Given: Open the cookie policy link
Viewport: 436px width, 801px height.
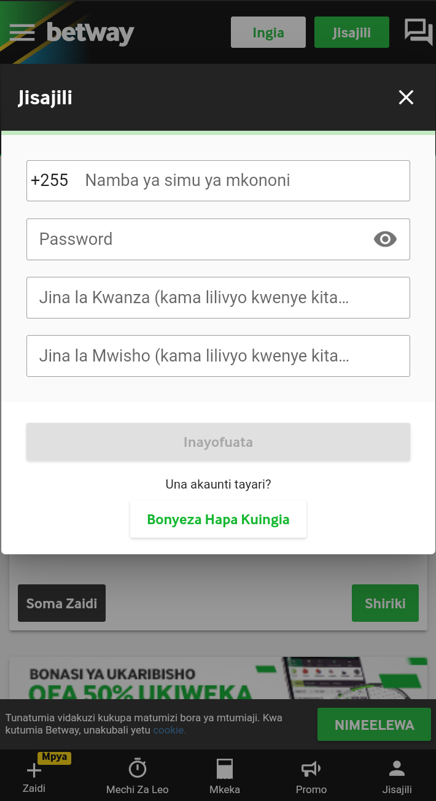Looking at the screenshot, I should pos(169,731).
